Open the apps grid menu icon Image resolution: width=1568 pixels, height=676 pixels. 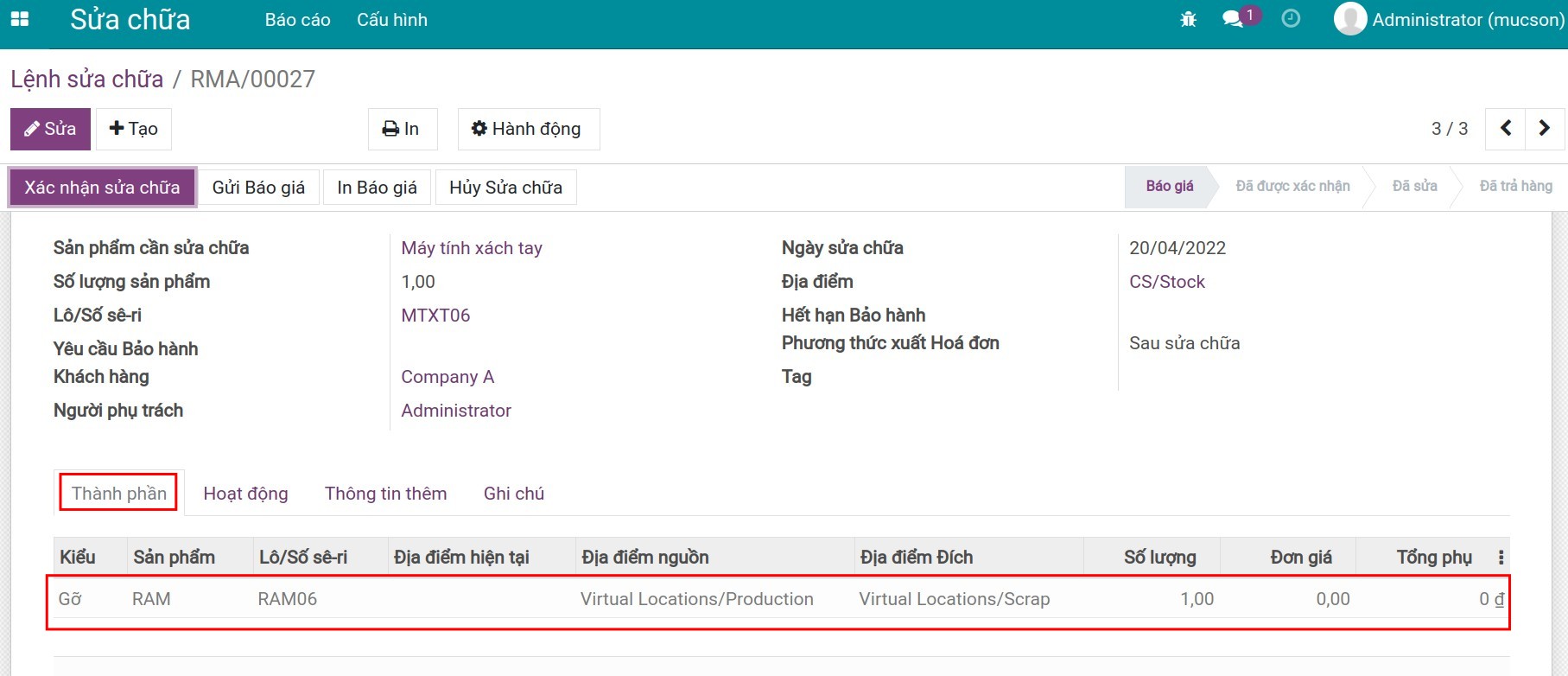[19, 19]
